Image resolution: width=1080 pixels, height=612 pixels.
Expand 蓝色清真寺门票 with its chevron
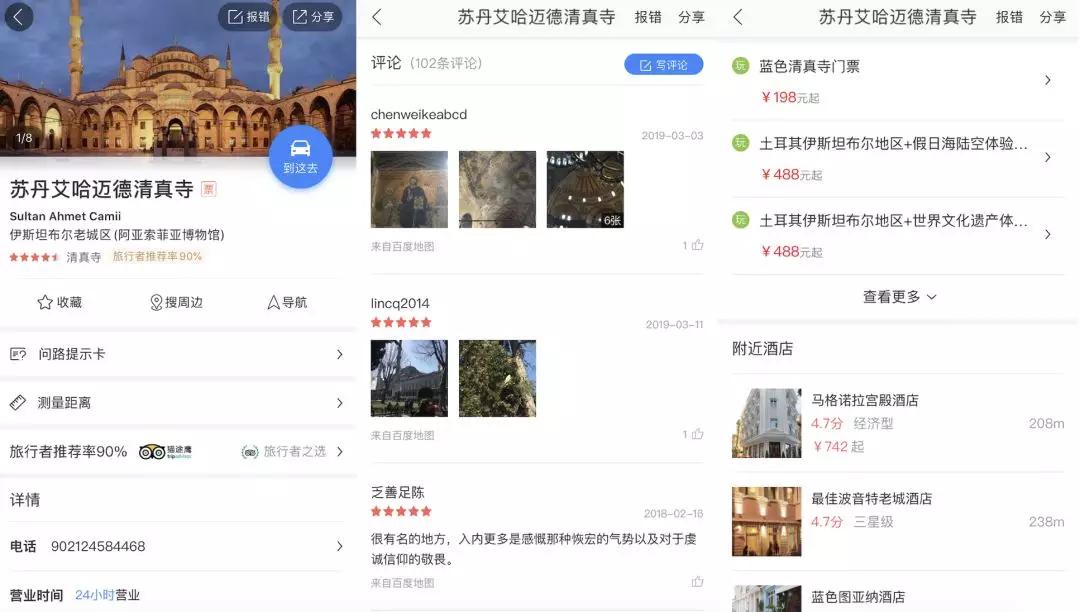coord(1048,80)
